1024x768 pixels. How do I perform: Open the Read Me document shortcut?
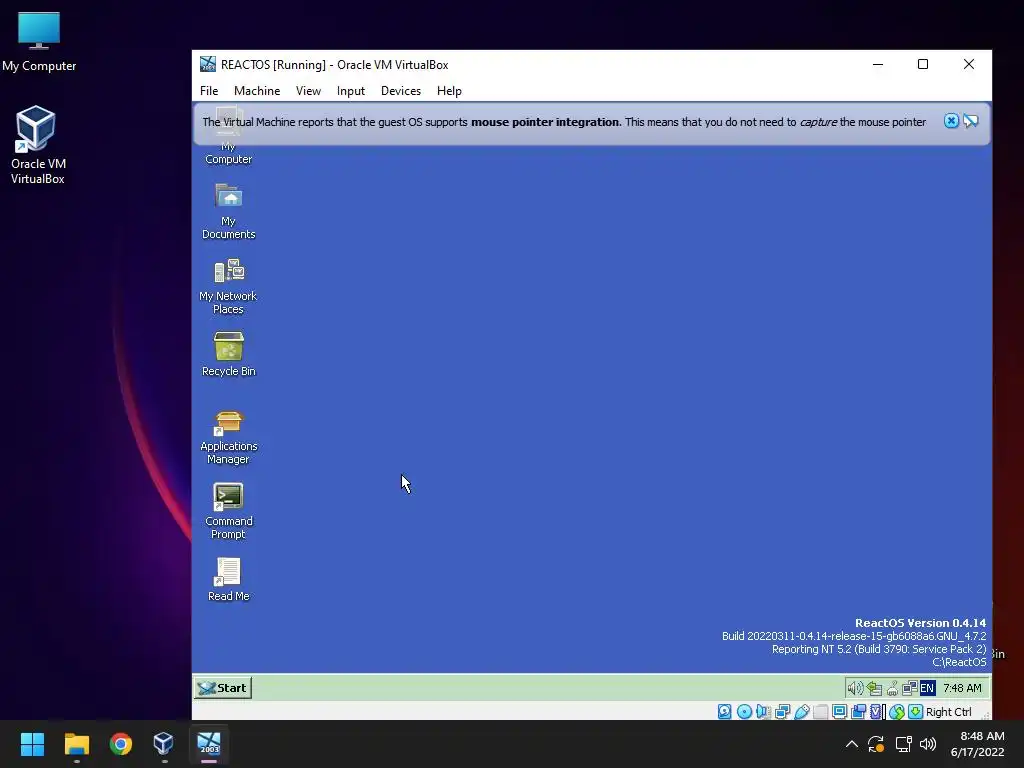coord(229,579)
